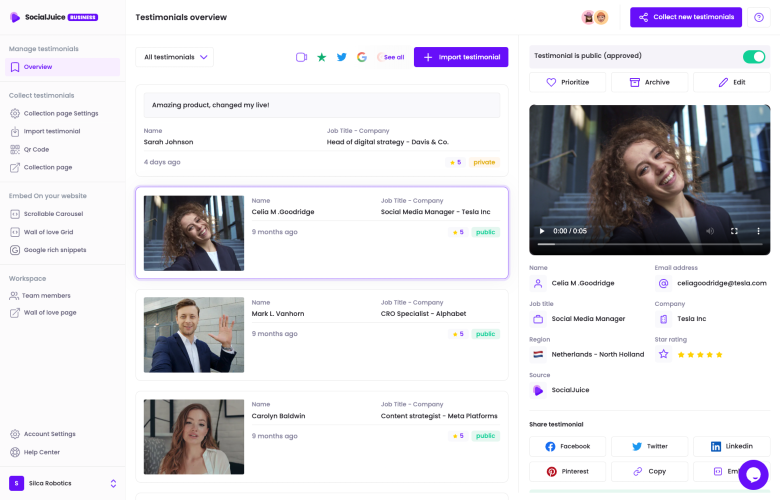780x500 pixels.
Task: Open Account Settings
Action: pos(43,434)
